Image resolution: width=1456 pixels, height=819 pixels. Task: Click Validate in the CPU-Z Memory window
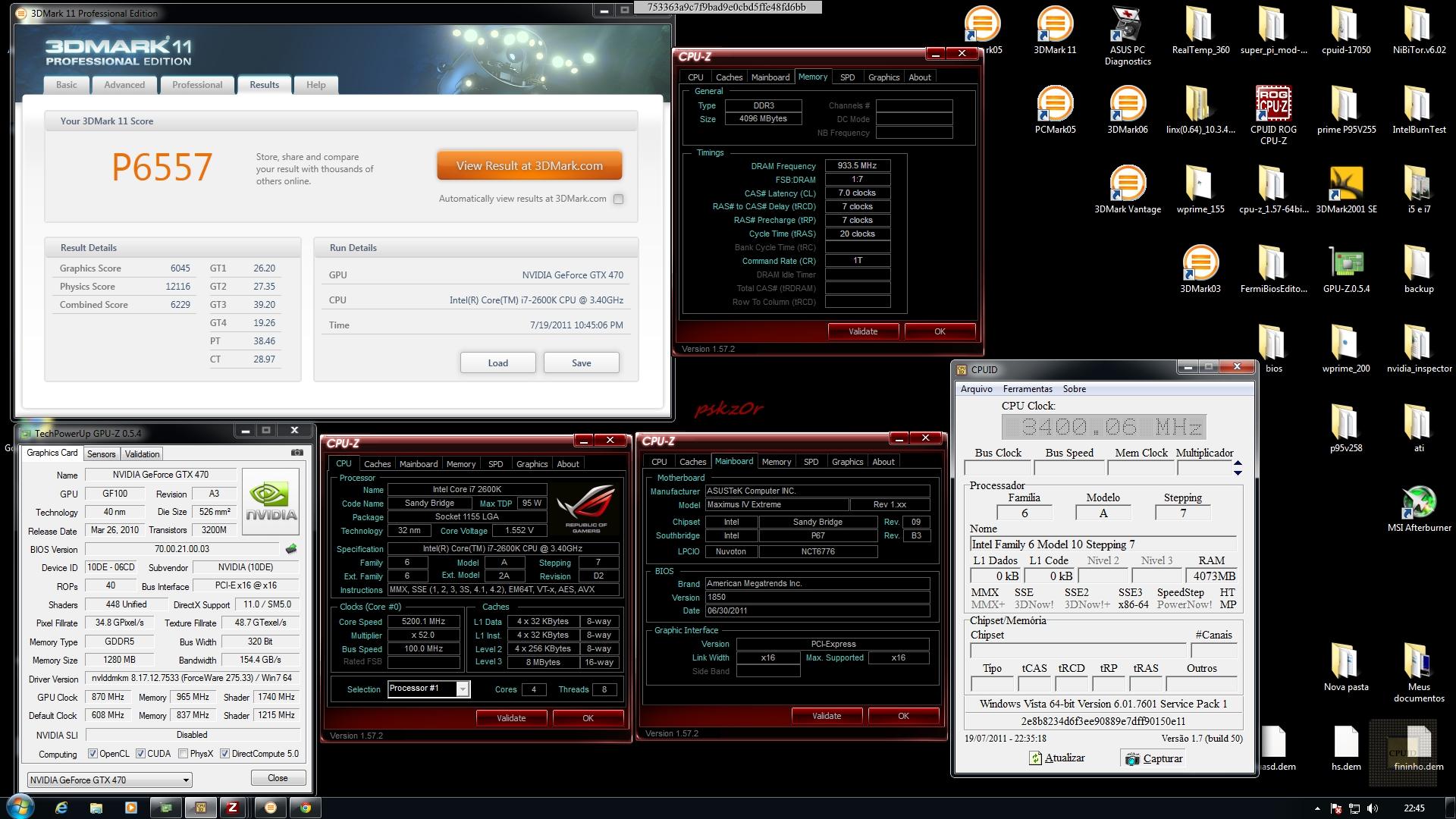863,331
